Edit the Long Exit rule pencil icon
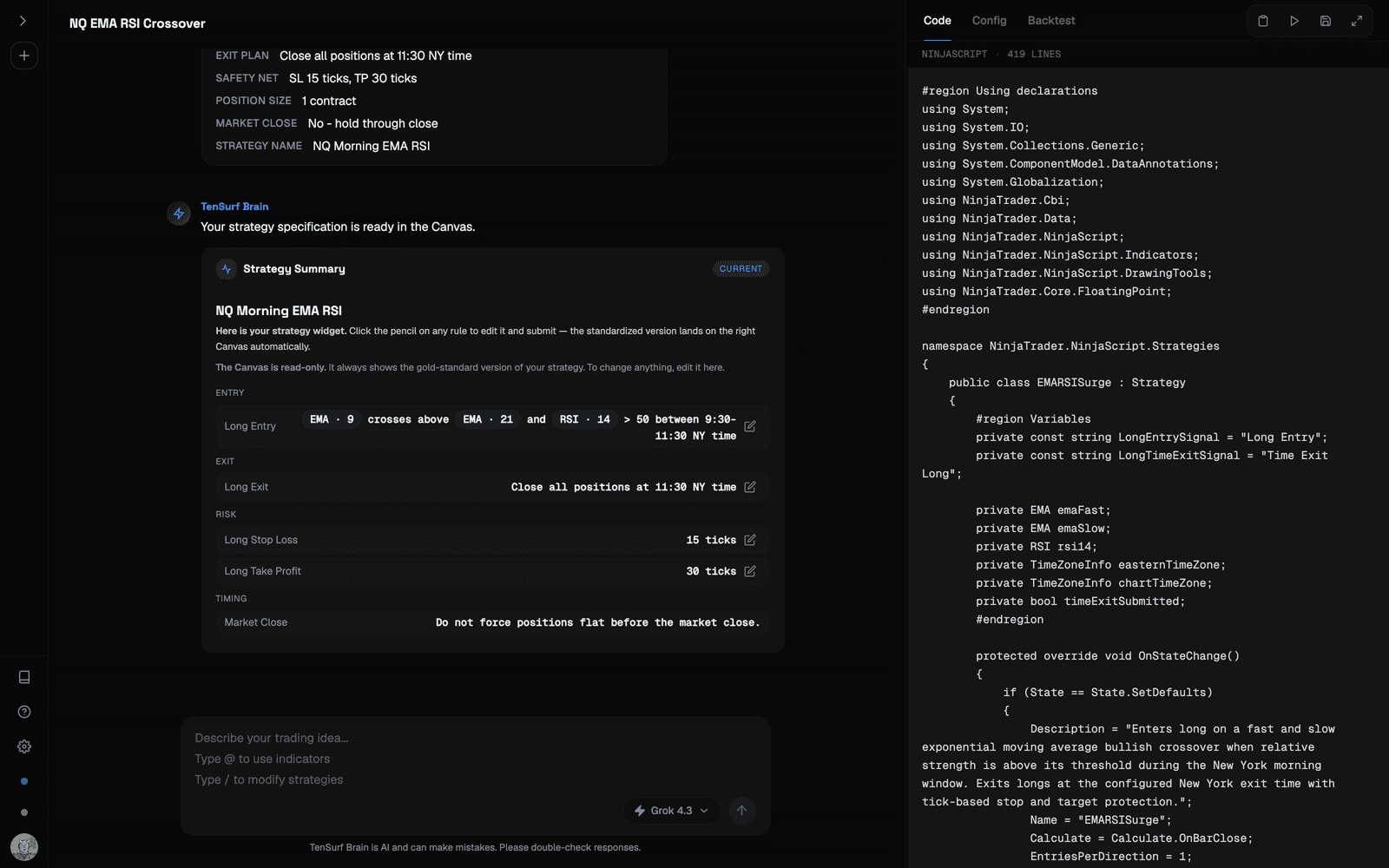This screenshot has height=868, width=1389. click(750, 487)
